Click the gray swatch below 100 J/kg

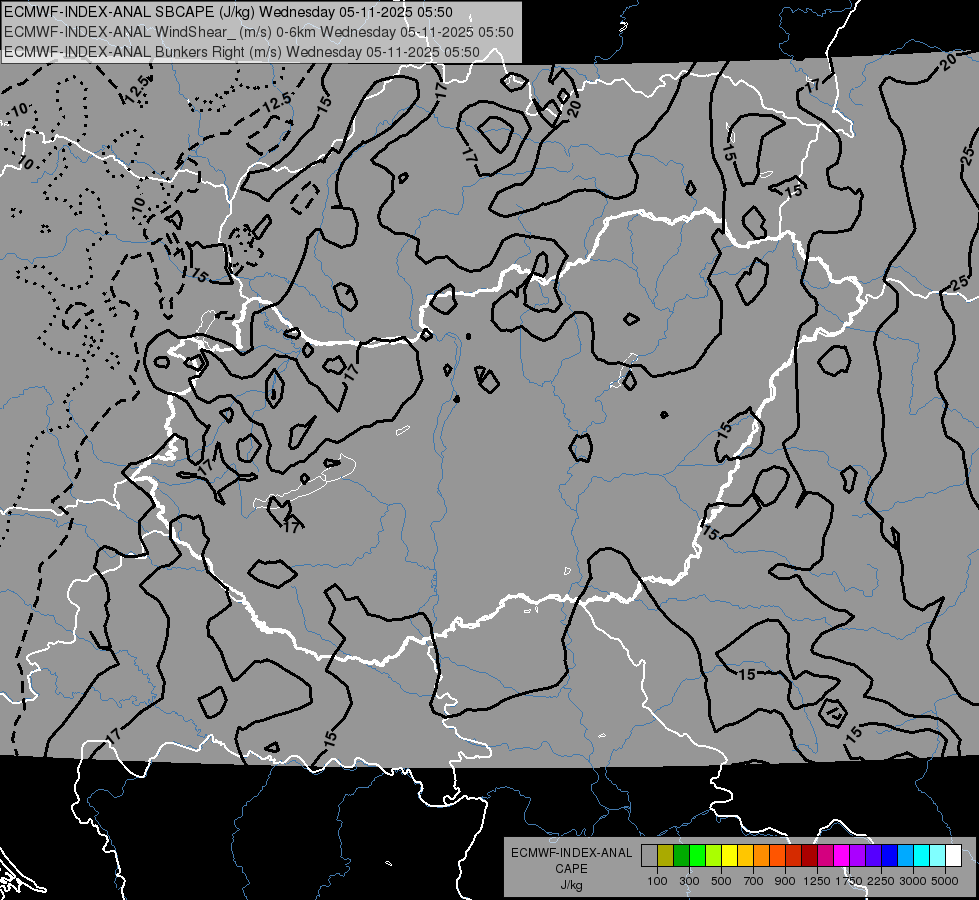pos(649,856)
